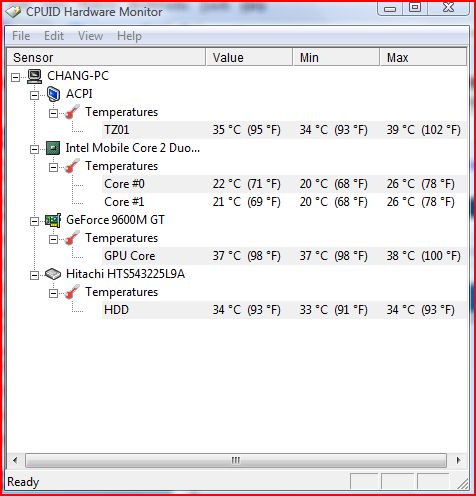Select the GPU Core sensor row
476x496 pixels.
[x=284, y=256]
